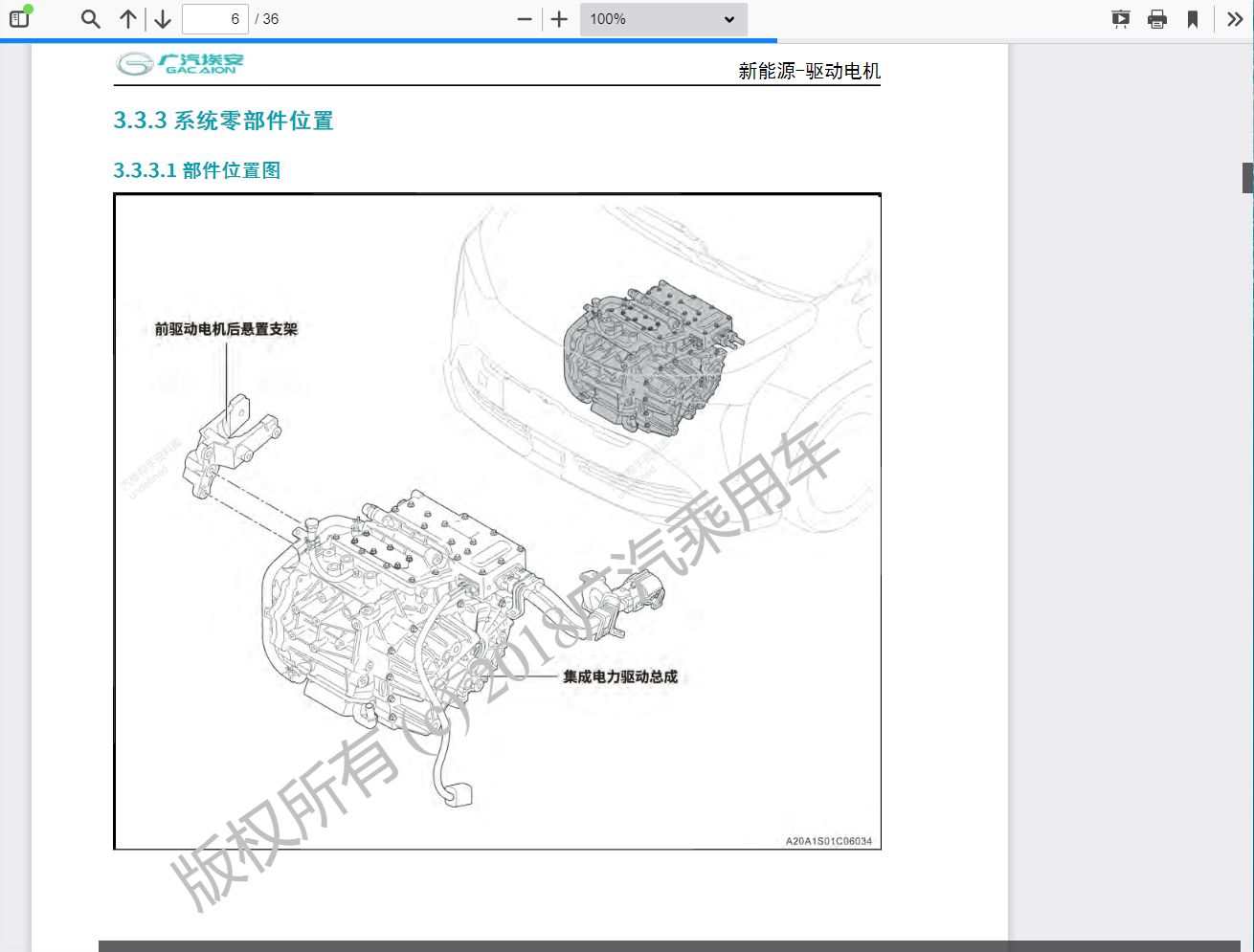1254x952 pixels.
Task: Click the 前驱动电机后悬置支架 label
Action: click(225, 326)
